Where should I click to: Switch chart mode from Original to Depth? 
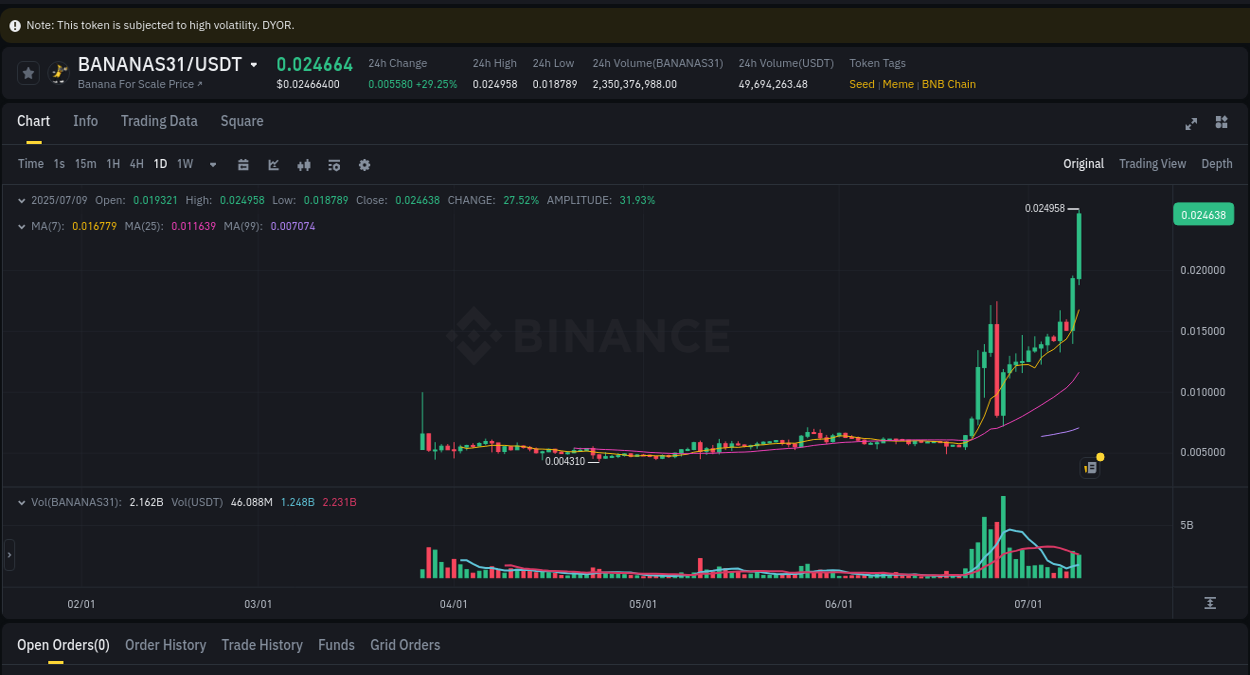coord(1216,163)
